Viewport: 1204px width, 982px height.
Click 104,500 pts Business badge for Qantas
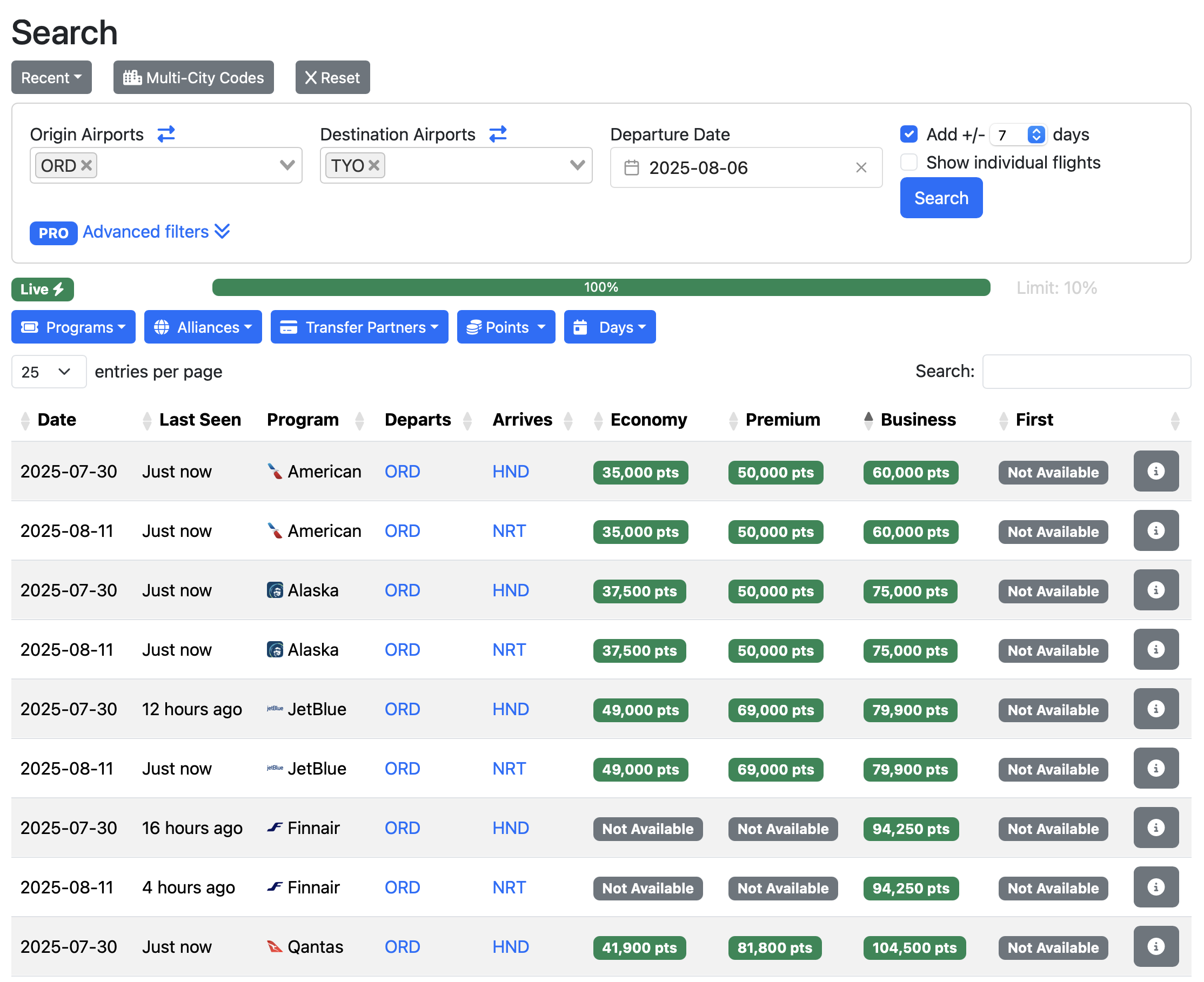click(914, 948)
